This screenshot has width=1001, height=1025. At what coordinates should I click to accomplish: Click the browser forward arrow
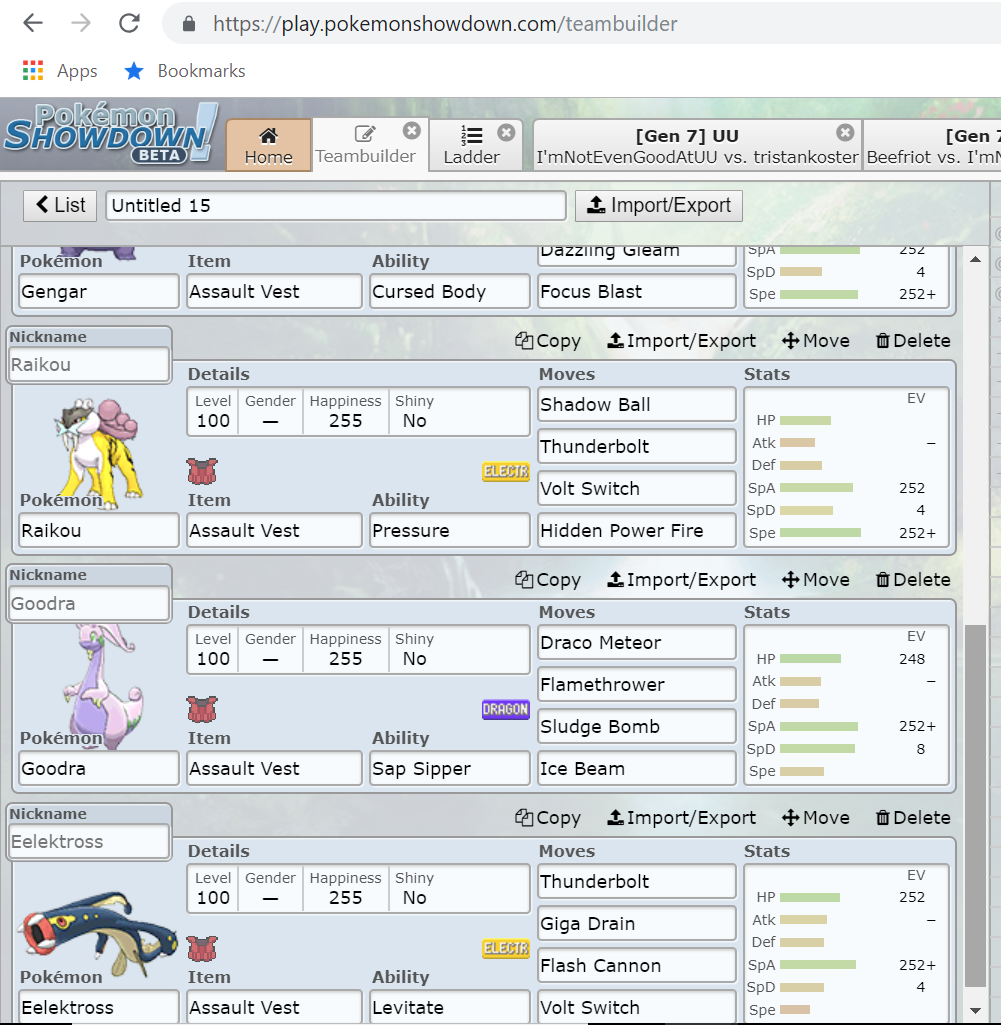click(x=81, y=24)
